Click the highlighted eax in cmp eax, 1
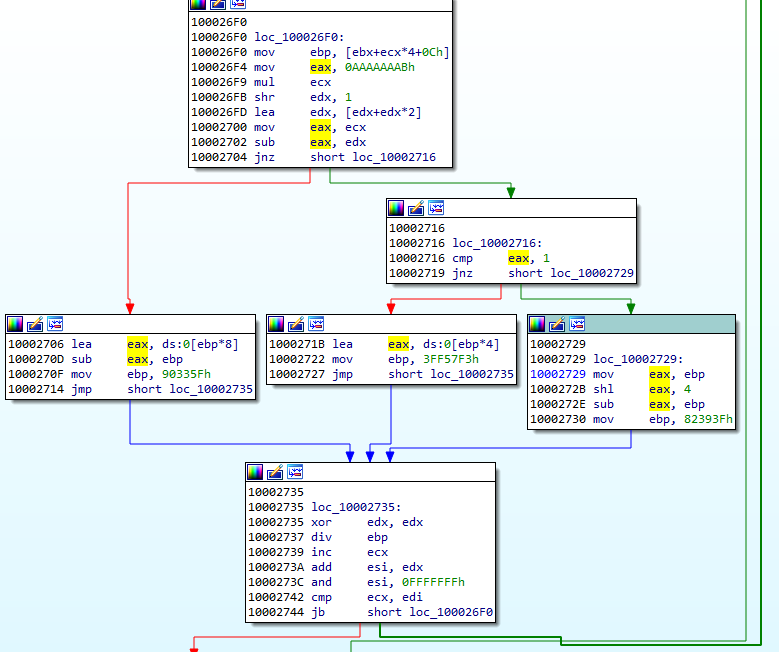This screenshot has width=779, height=652. 519,258
